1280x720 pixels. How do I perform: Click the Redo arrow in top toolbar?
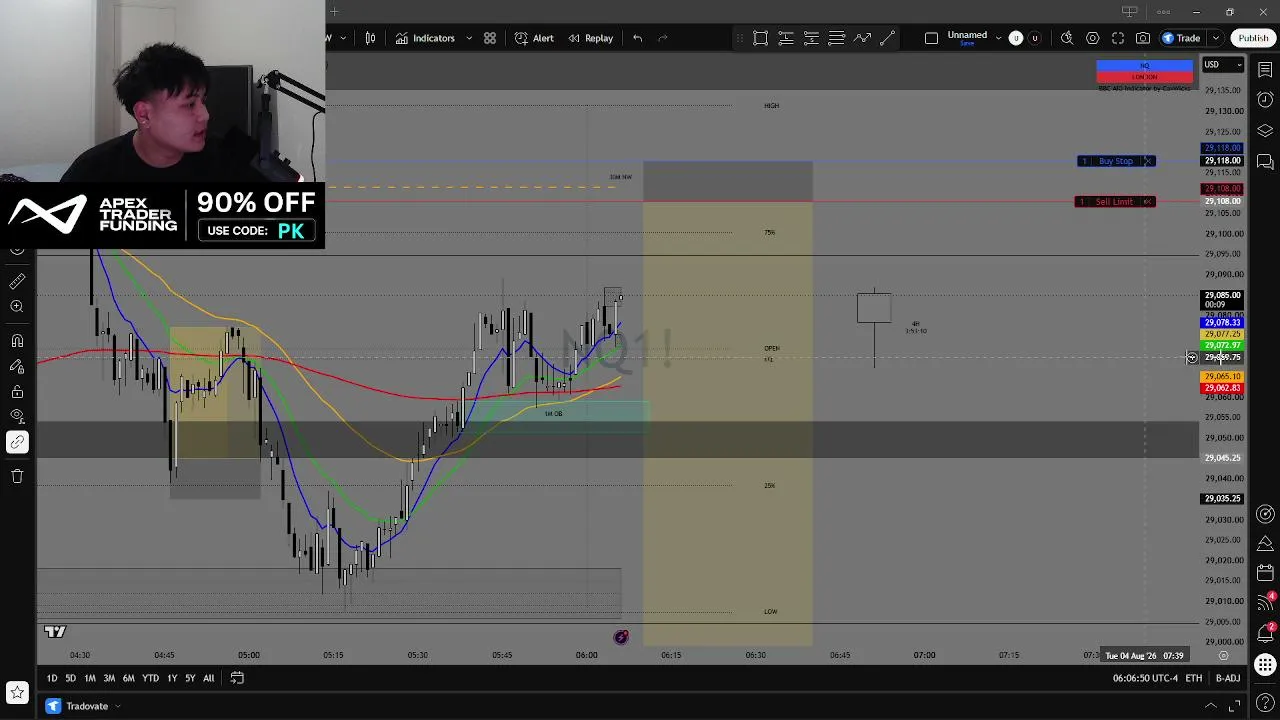tap(662, 38)
